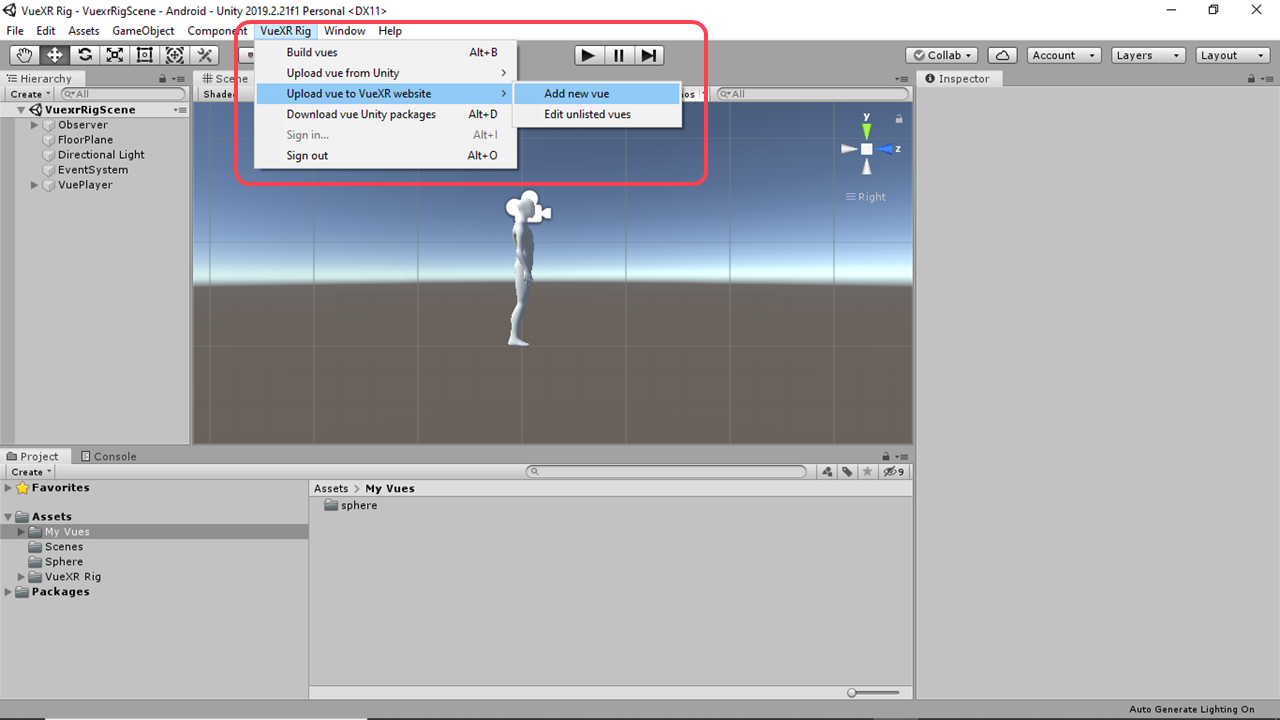Select the Rotate tool

(x=85, y=56)
